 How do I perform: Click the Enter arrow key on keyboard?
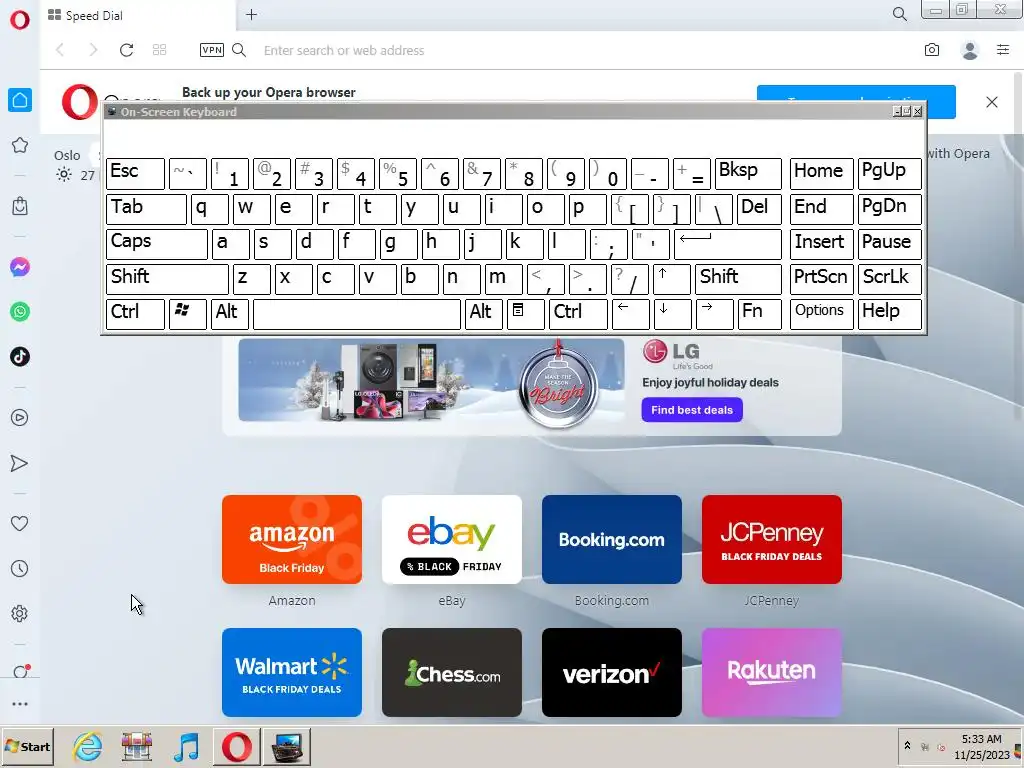pos(728,244)
